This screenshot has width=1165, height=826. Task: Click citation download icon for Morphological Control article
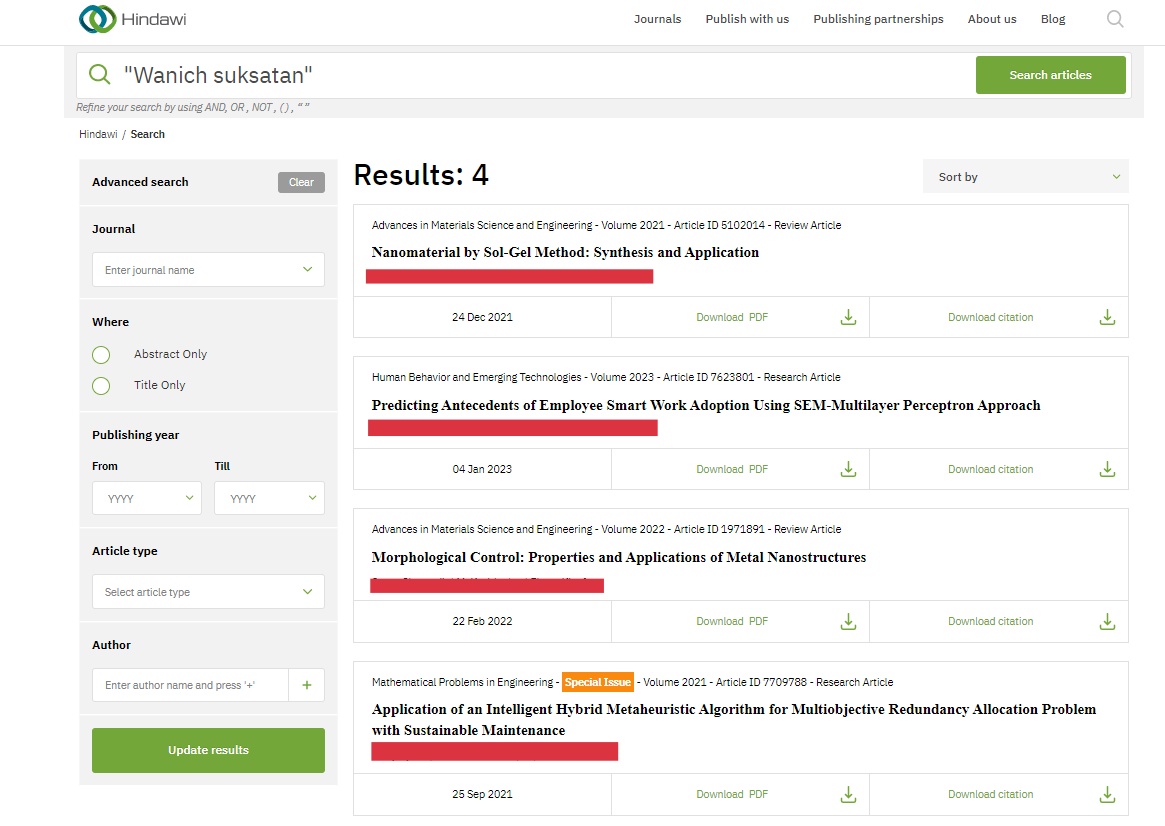click(x=1107, y=621)
